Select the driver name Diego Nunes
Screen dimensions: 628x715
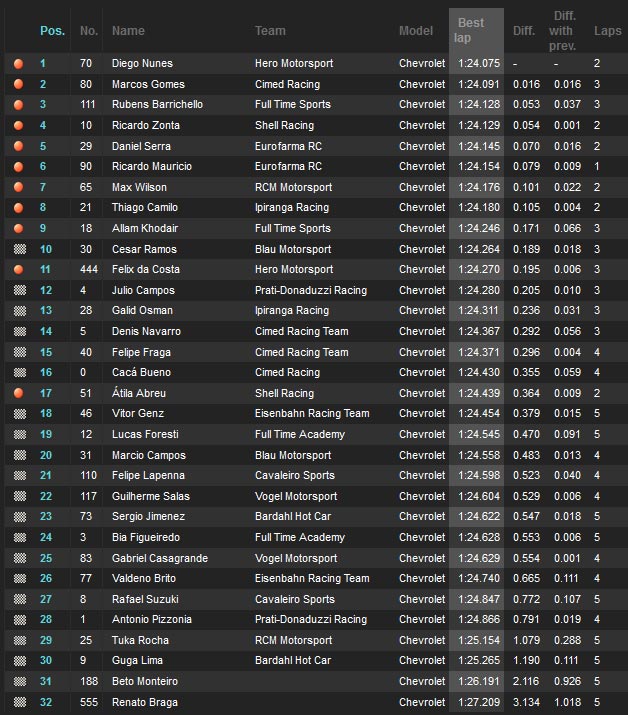pyautogui.click(x=142, y=63)
